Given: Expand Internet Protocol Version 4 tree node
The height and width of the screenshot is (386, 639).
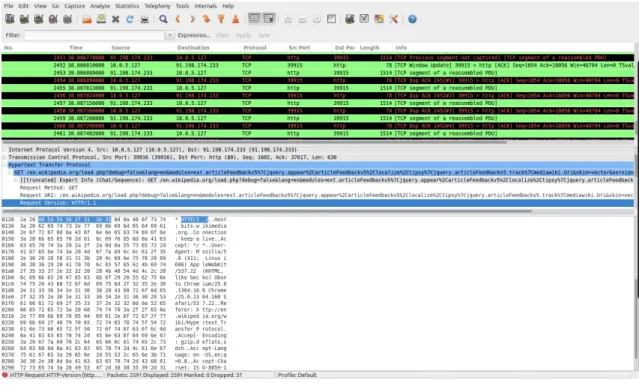Looking at the screenshot, I should pyautogui.click(x=4, y=150).
